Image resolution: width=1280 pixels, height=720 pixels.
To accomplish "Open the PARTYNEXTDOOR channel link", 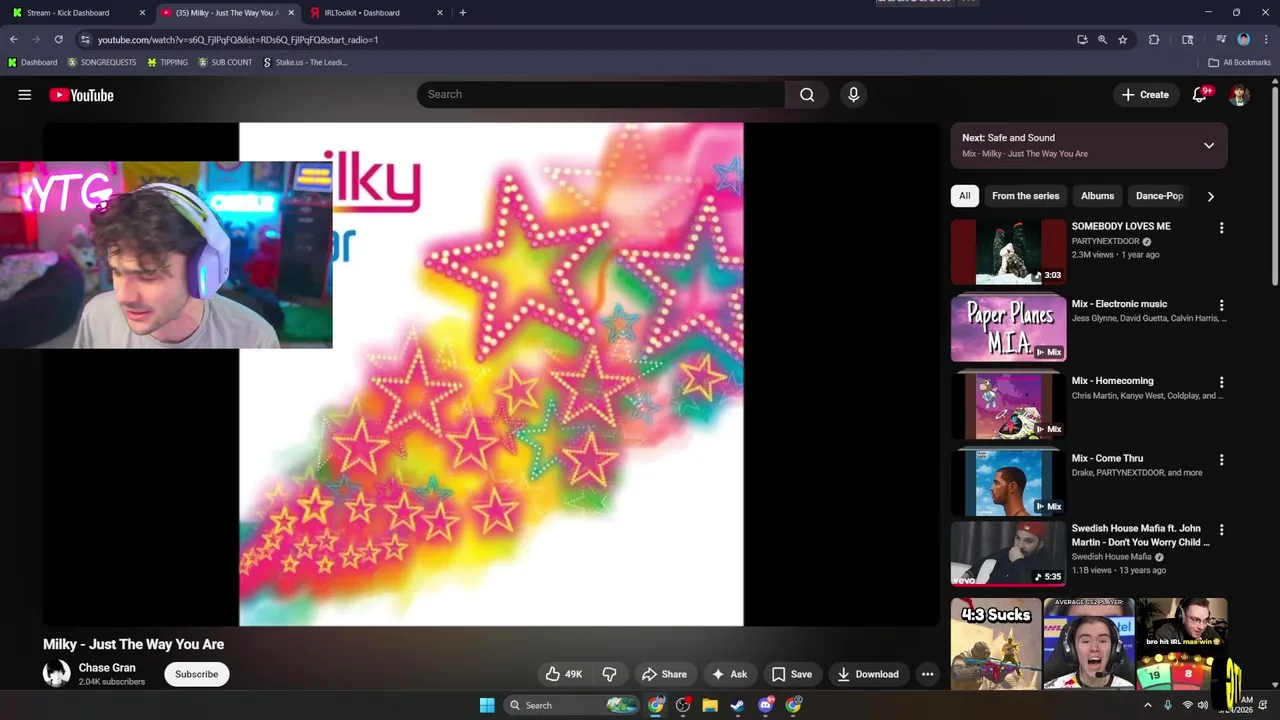I will 1105,241.
